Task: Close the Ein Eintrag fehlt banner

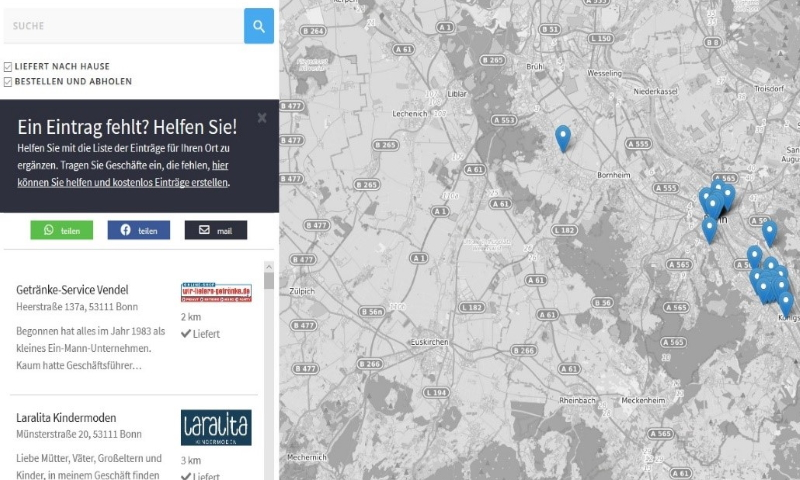Action: [262, 118]
